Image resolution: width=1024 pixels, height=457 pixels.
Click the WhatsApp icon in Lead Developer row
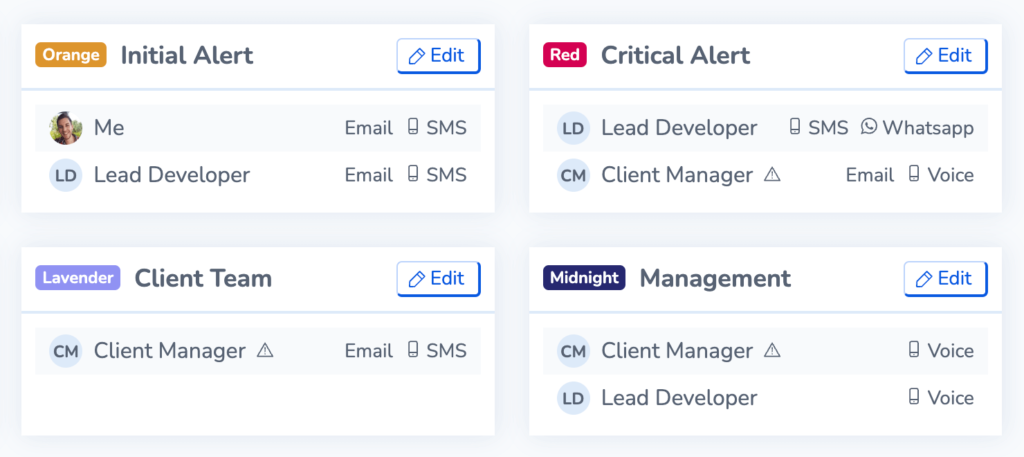point(869,127)
